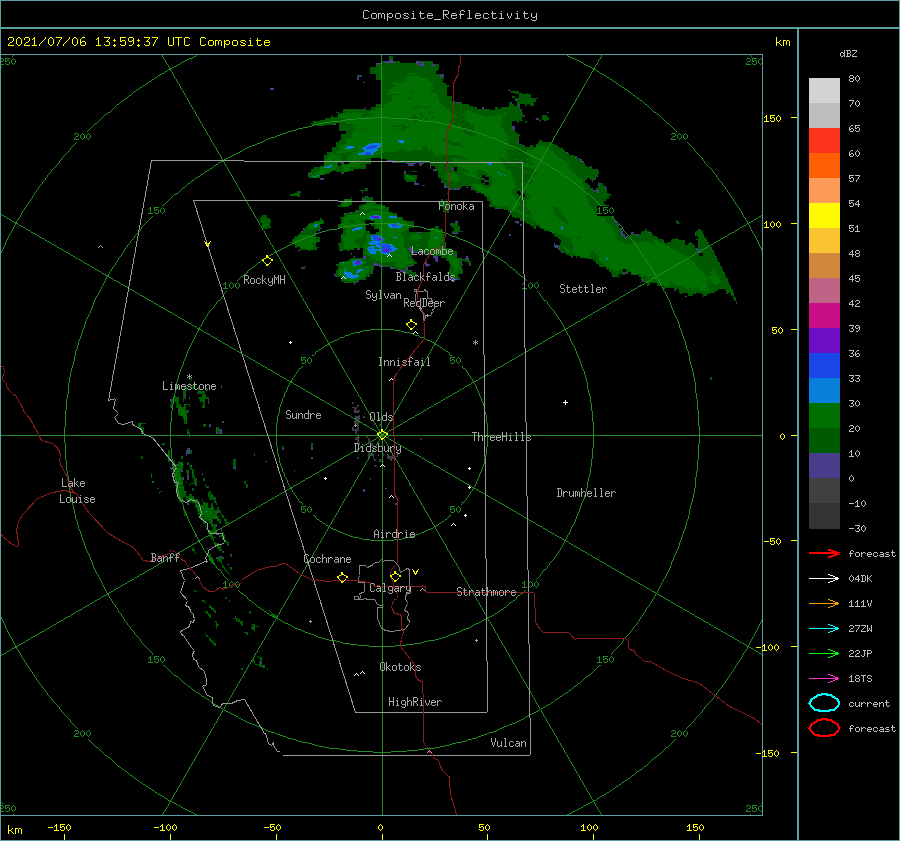
Task: Click the yellow diamond marker in Calgary
Action: click(x=395, y=576)
